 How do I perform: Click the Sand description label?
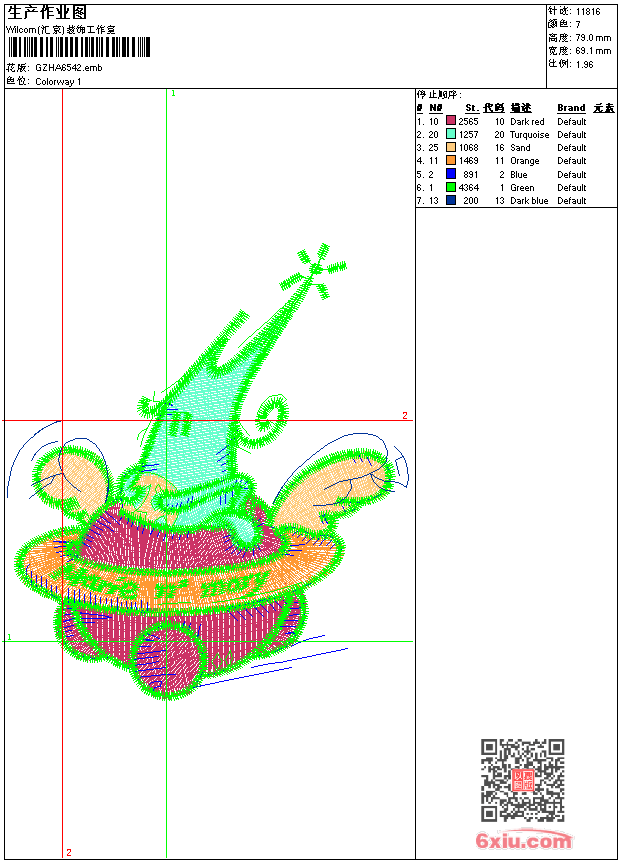(x=520, y=148)
